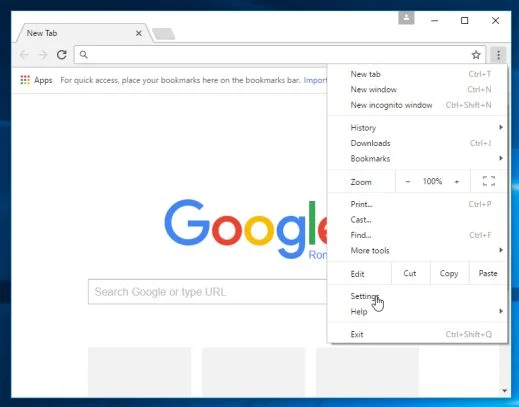Click the search icon in address bar
This screenshot has height=407, width=519.
pyautogui.click(x=84, y=55)
